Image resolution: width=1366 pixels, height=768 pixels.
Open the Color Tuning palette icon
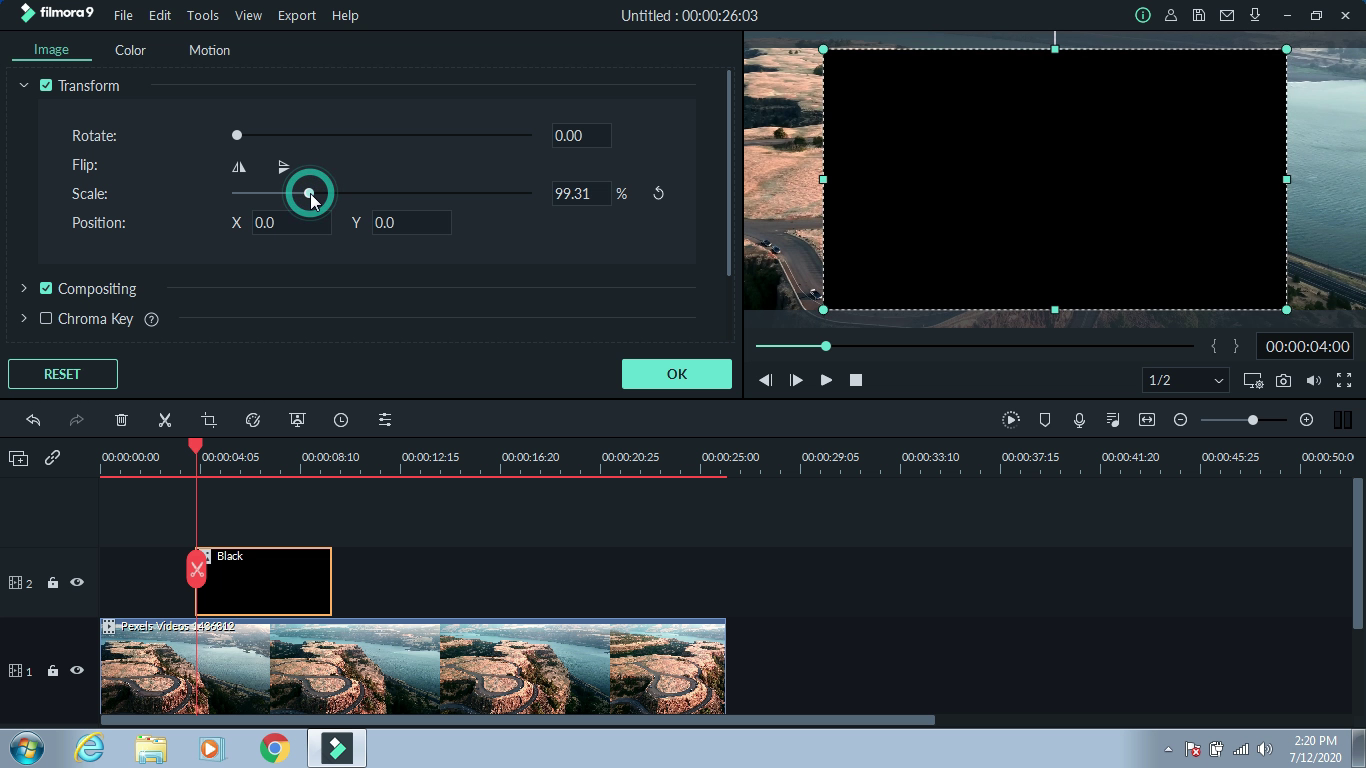253,420
